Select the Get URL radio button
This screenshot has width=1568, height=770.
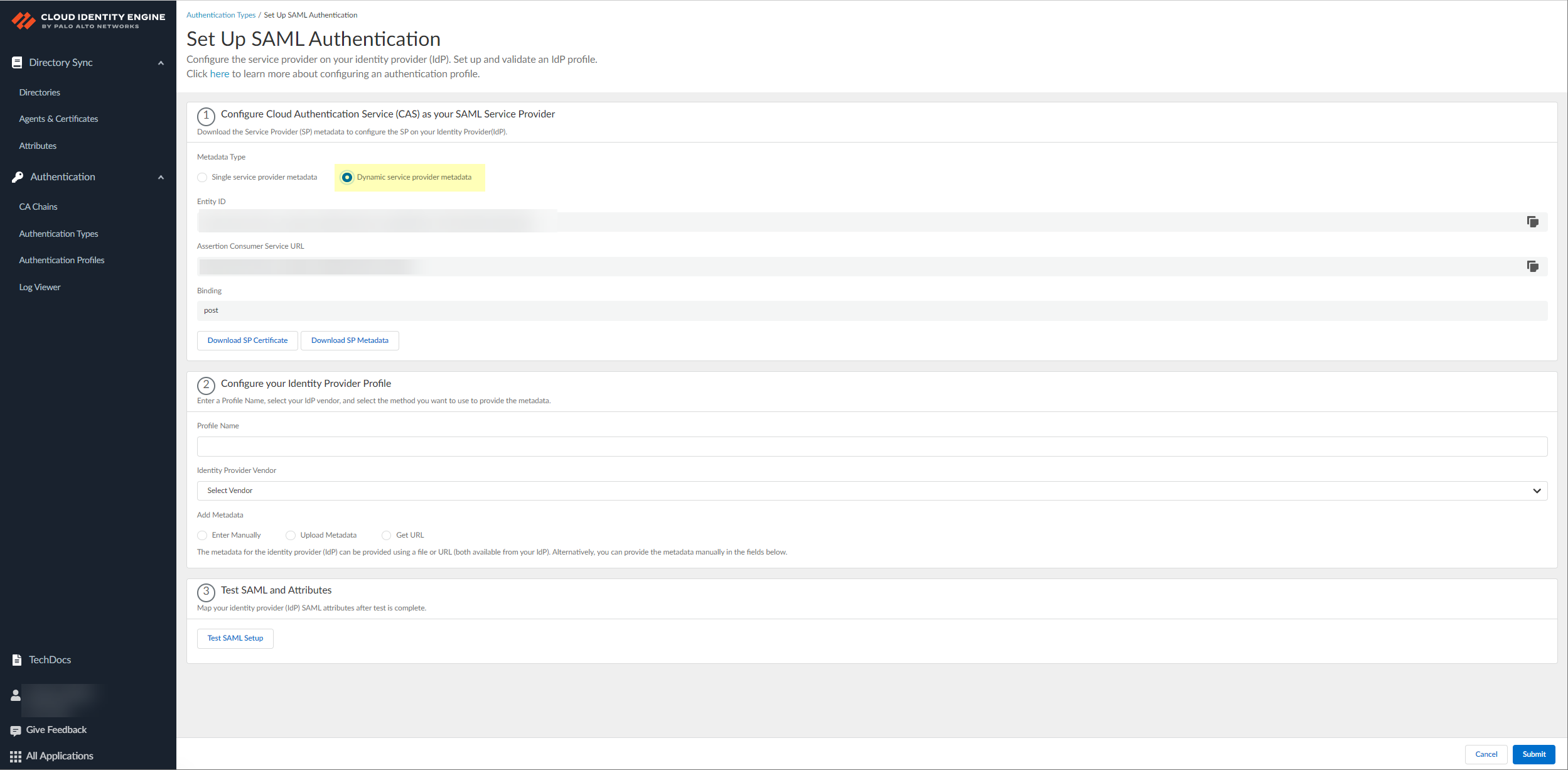(387, 535)
